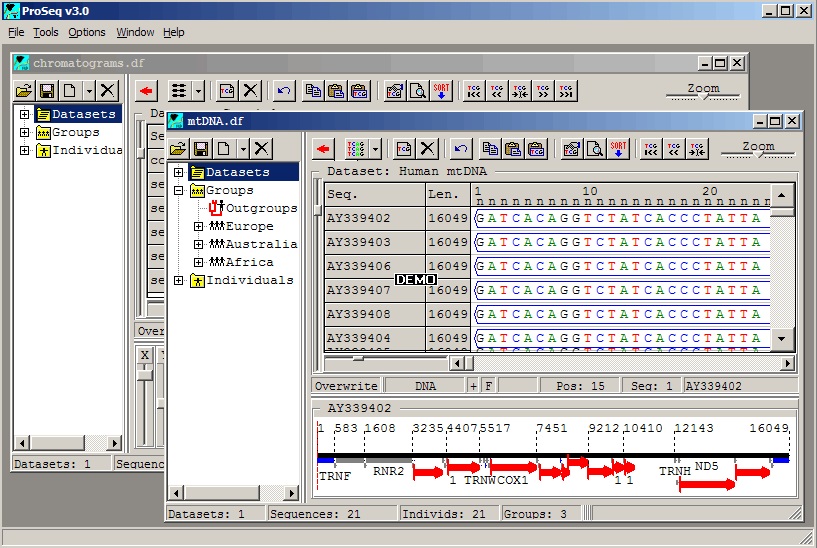
Task: Toggle the Overwrite mode indicator
Action: pyautogui.click(x=346, y=385)
